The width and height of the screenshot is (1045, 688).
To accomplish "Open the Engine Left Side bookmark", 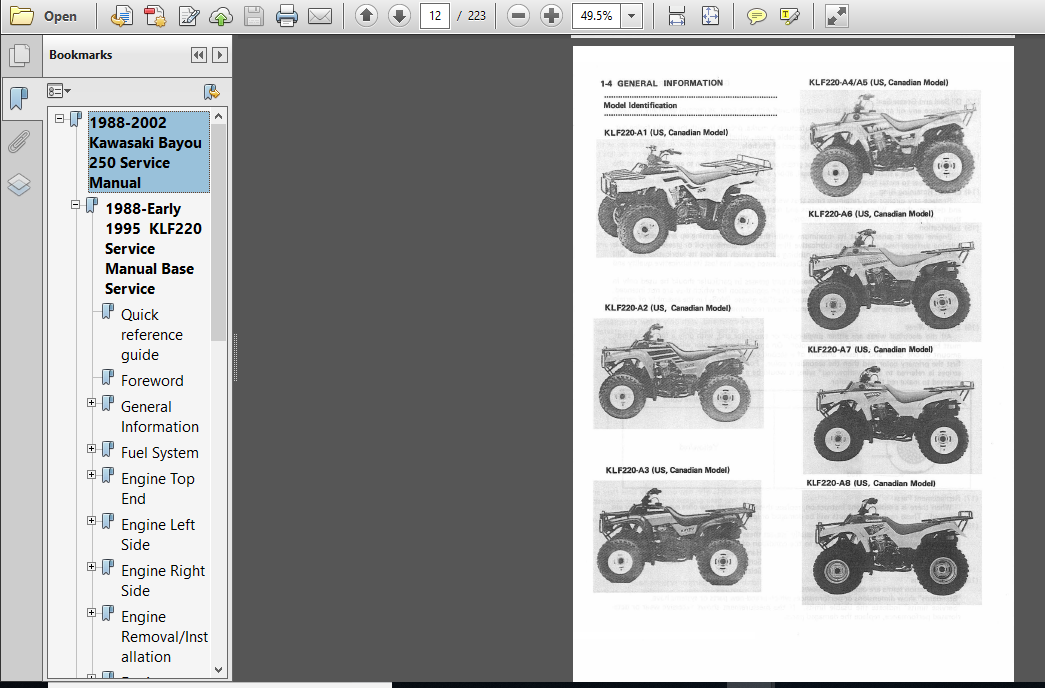I will pyautogui.click(x=158, y=535).
